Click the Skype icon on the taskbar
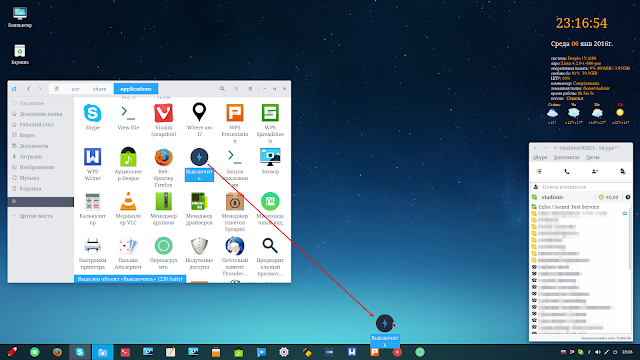The height and width of the screenshot is (360, 640). point(80,352)
